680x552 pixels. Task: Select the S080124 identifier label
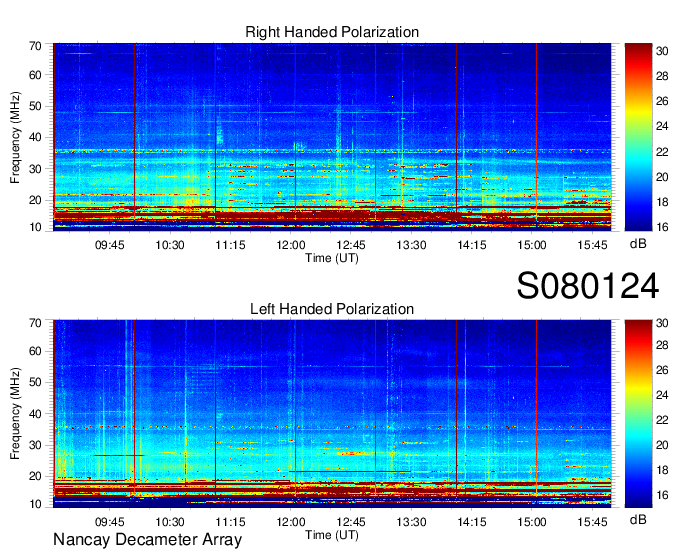pyautogui.click(x=588, y=286)
